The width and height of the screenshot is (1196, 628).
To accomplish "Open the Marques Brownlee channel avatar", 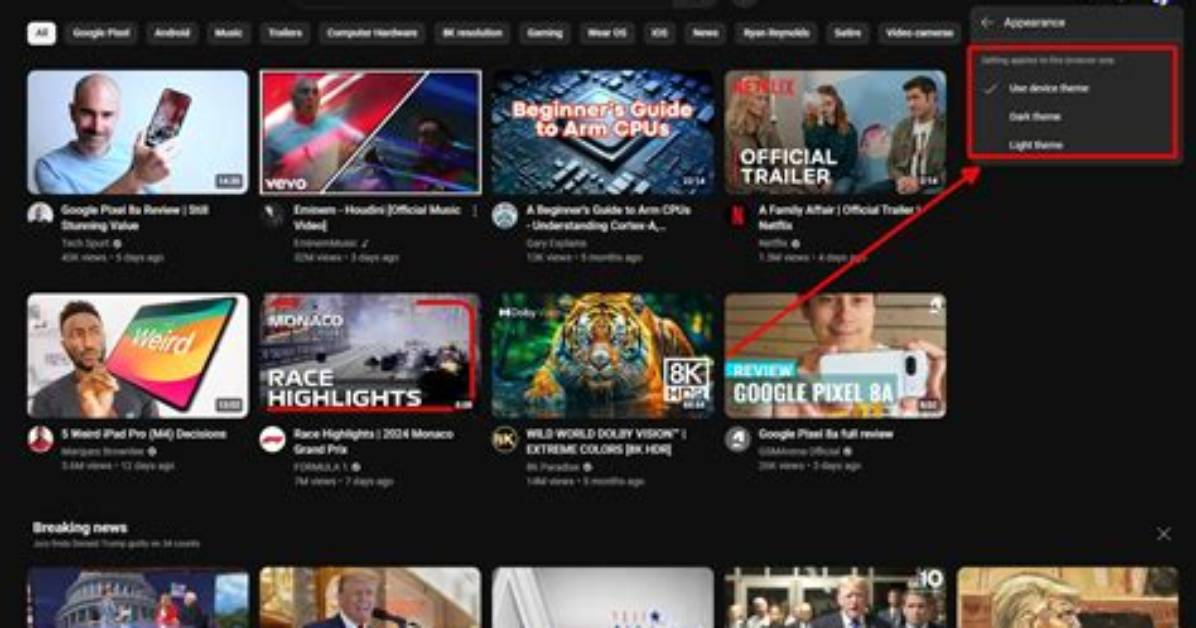I will [x=40, y=439].
